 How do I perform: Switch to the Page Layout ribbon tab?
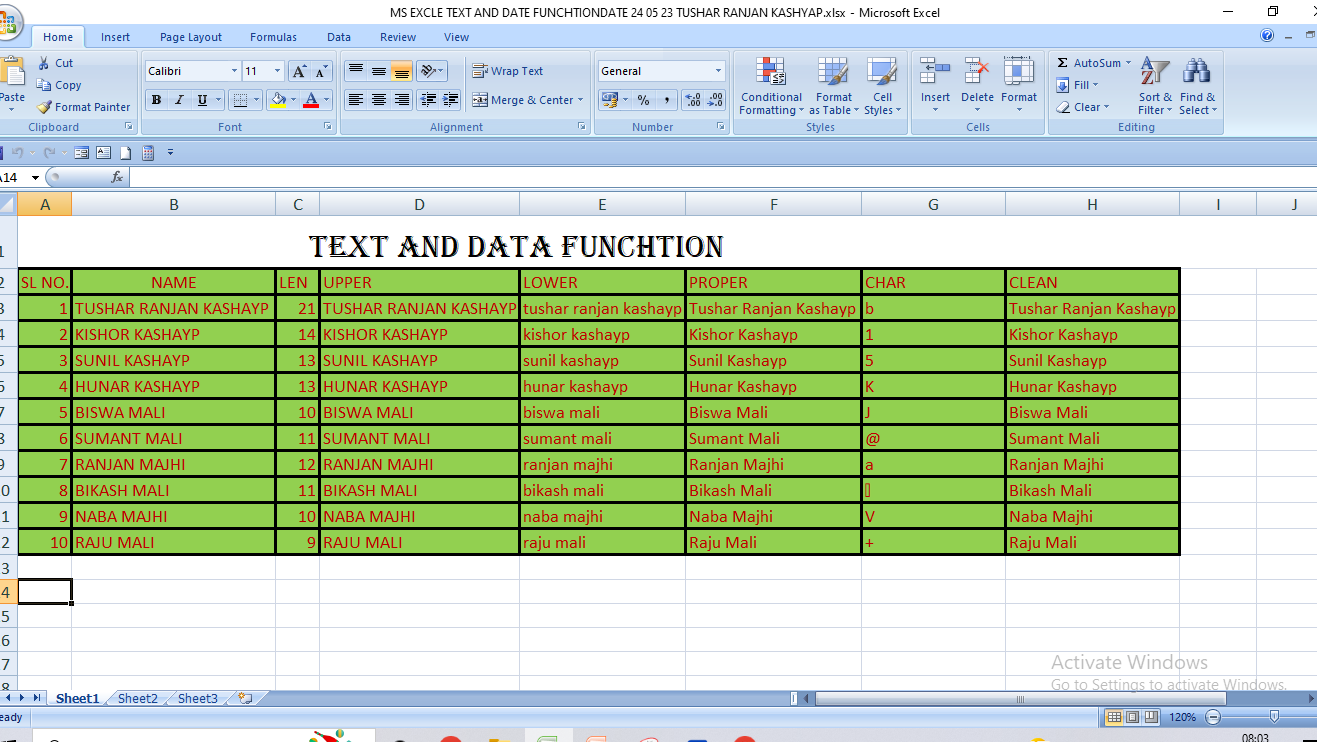coord(191,37)
